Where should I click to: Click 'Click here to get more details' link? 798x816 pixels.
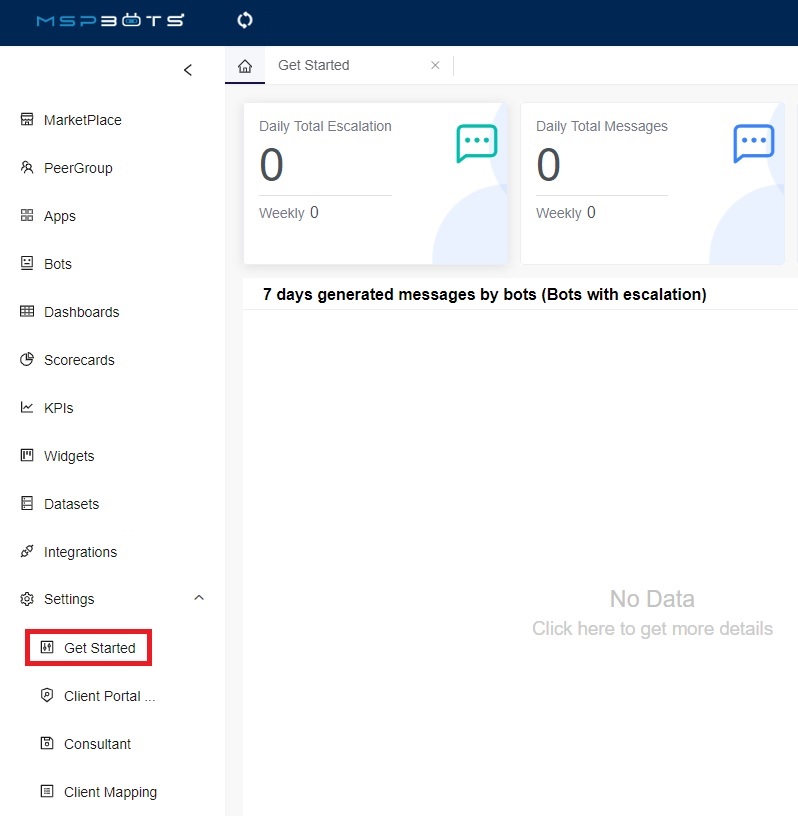[652, 629]
